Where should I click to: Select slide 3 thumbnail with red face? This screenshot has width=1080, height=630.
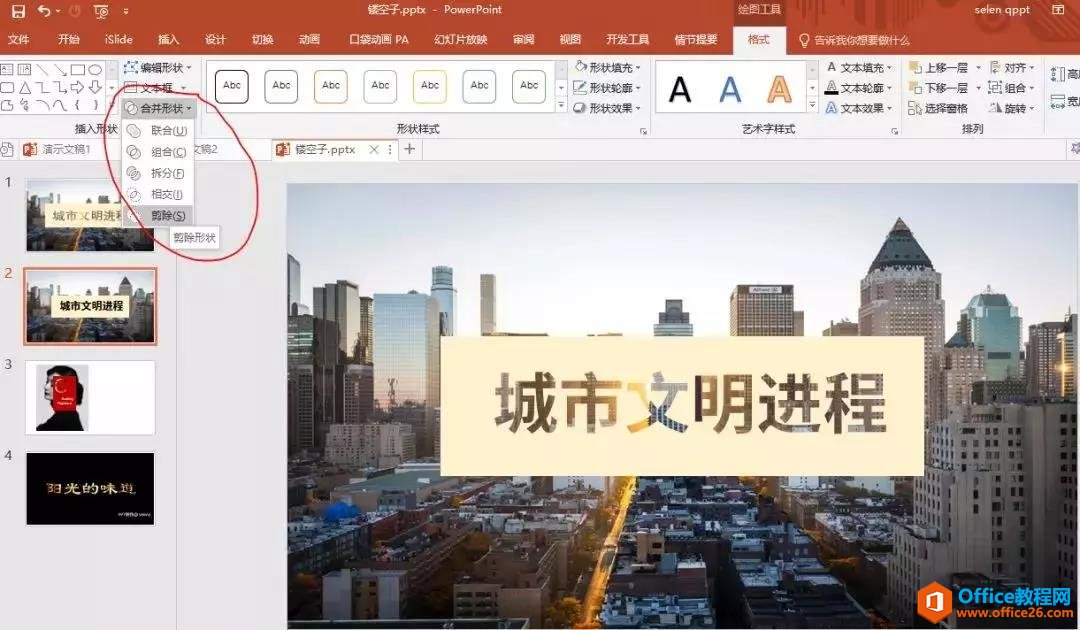pos(90,397)
